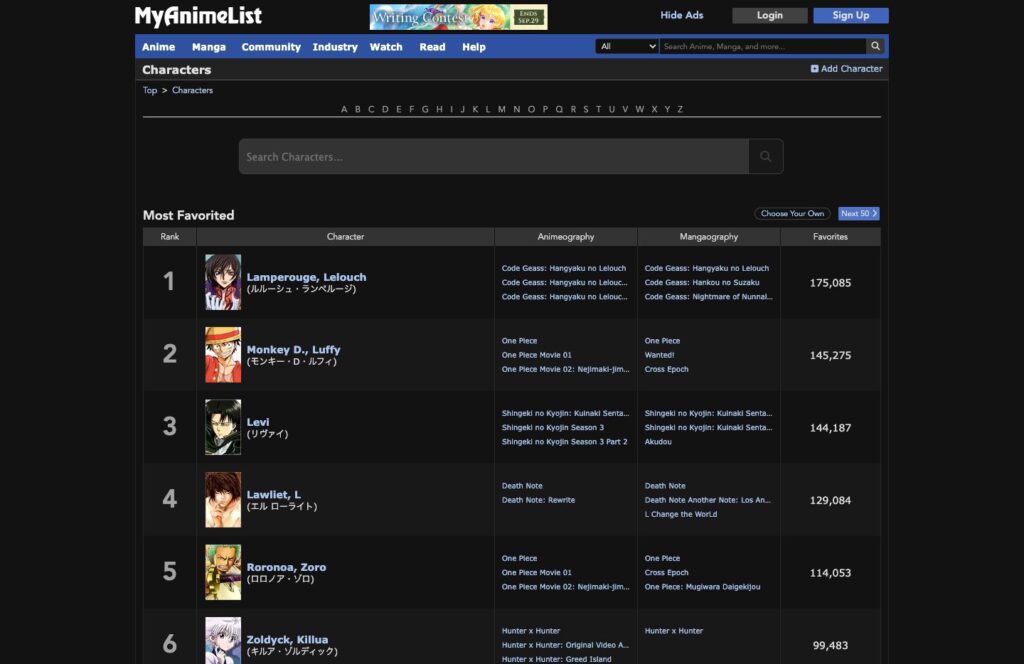Click the Add Character link

click(846, 69)
